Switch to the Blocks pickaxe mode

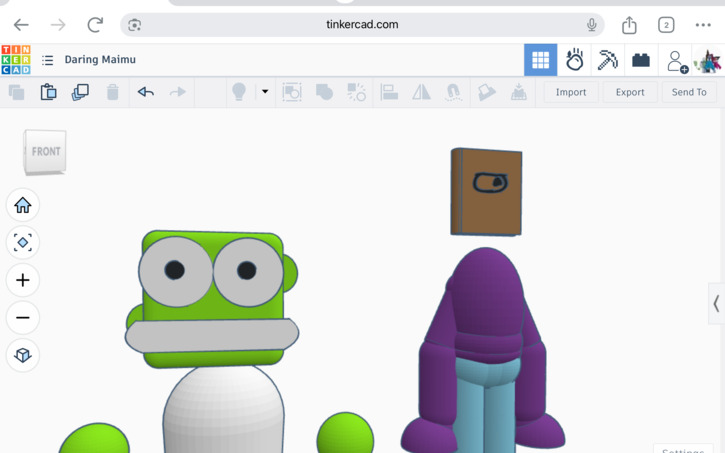pos(608,60)
